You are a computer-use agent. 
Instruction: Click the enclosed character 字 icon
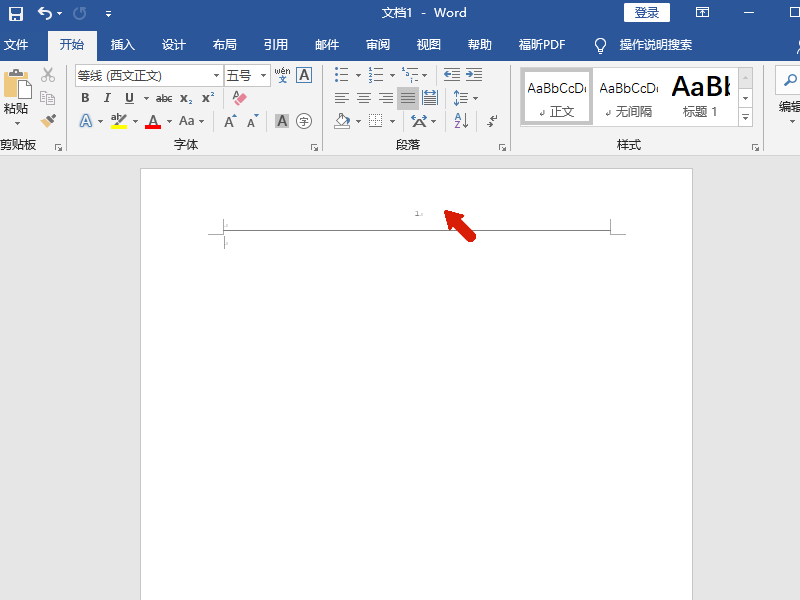304,121
